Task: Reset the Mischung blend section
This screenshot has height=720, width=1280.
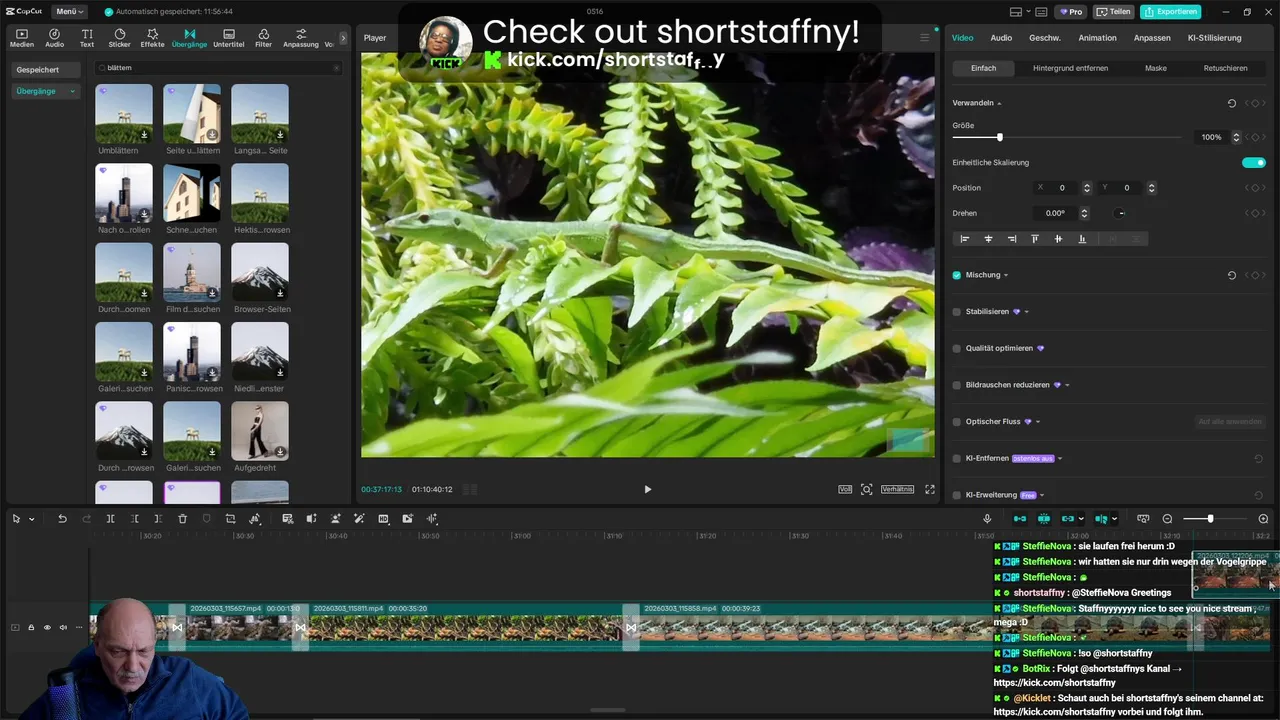Action: (1232, 275)
